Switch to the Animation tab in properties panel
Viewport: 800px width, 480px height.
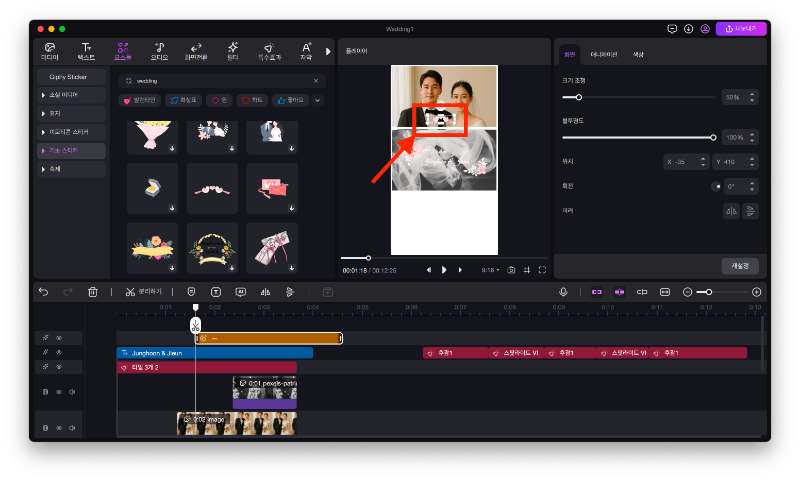coord(603,54)
